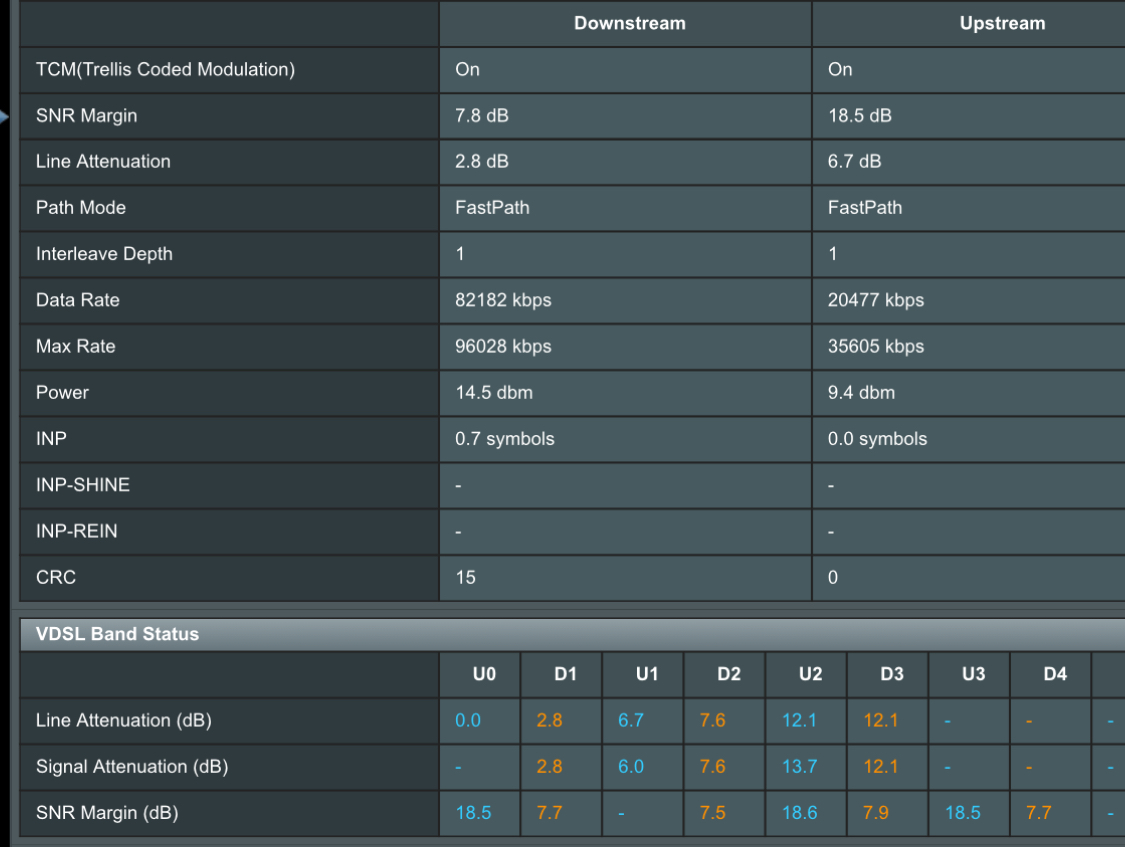1125x847 pixels.
Task: Click upstream Line Attenuation value 6.7 dB
Action: point(854,161)
